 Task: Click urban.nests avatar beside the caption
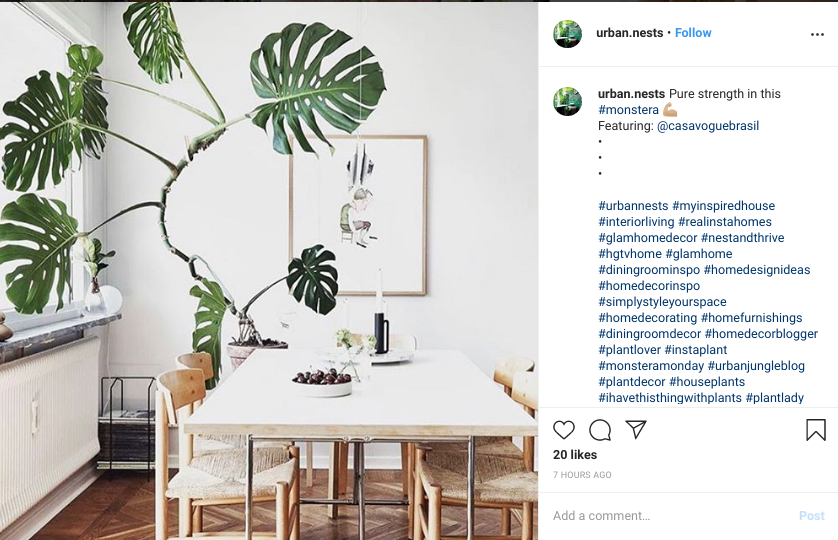tap(567, 101)
